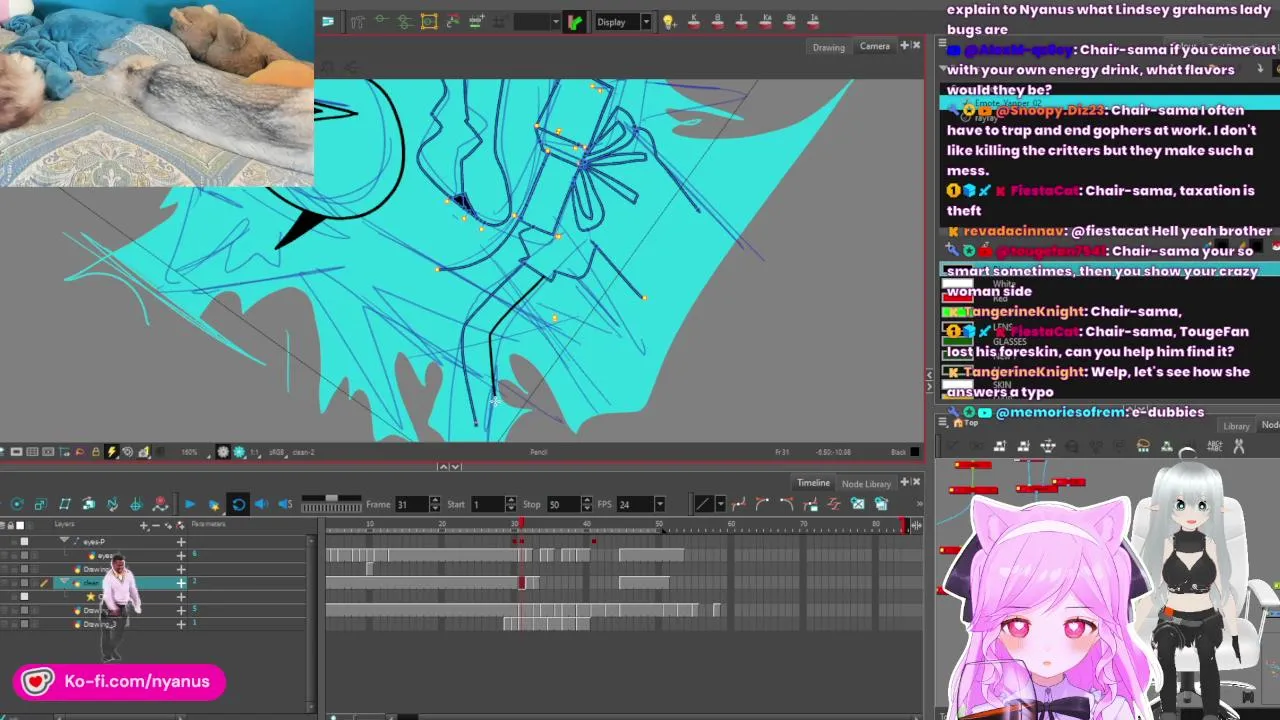1280x720 pixels.
Task: Toggle the selected clean layer enable checkbox
Action: click(x=24, y=582)
